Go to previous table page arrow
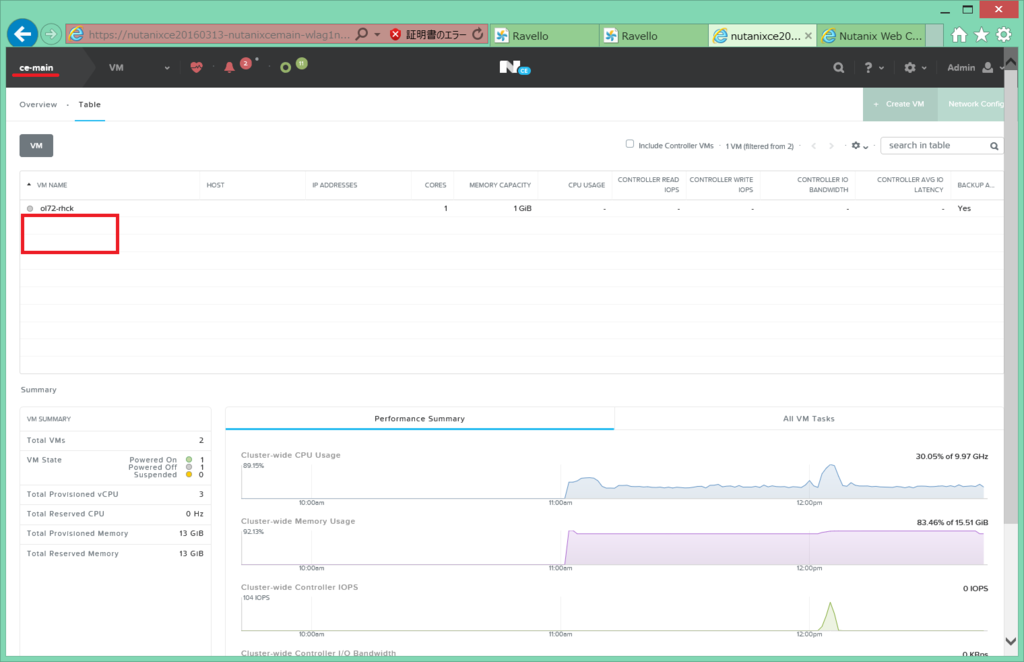The image size is (1024, 662). (x=814, y=146)
